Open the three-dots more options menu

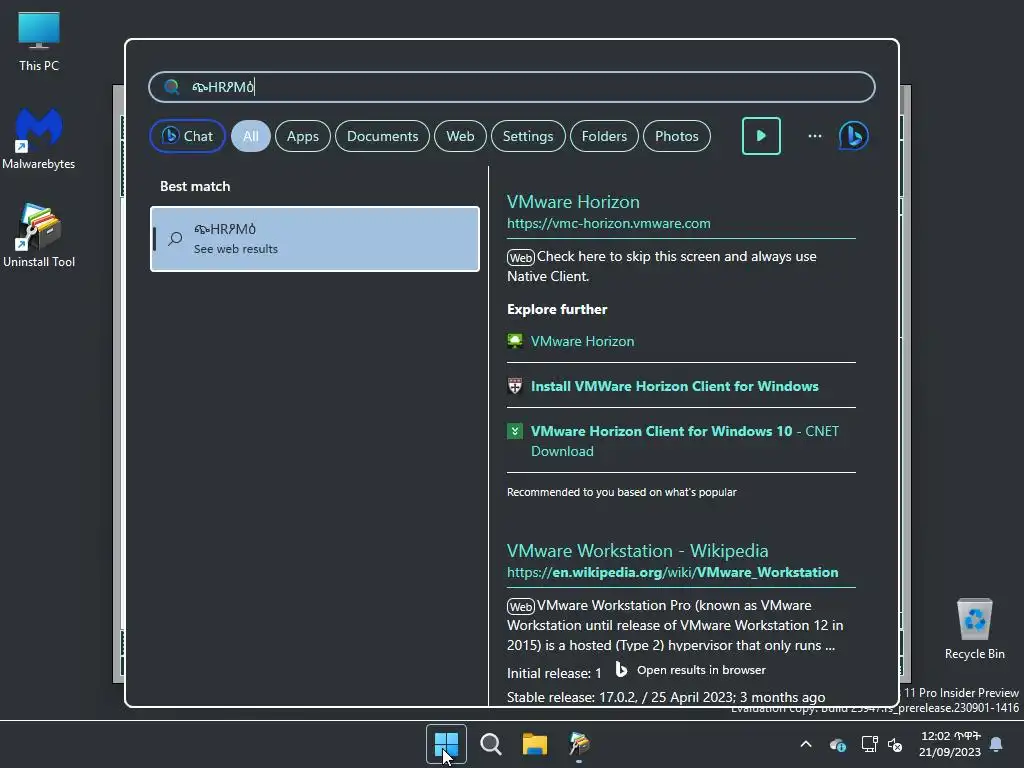[814, 136]
